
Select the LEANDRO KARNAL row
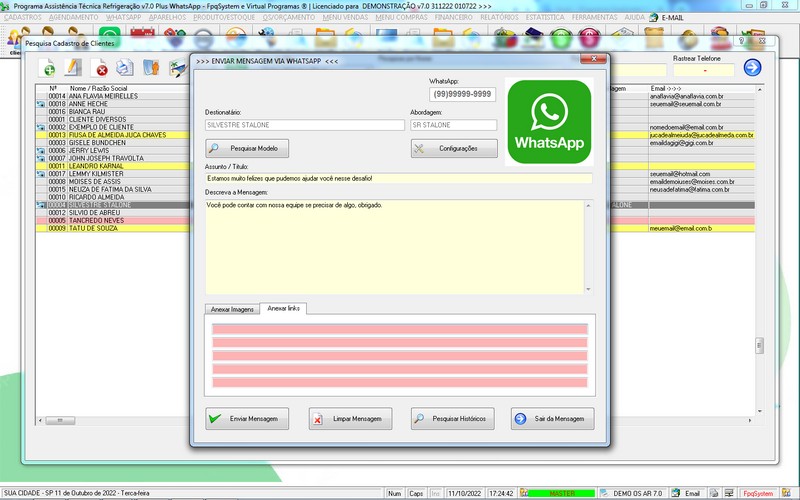pos(112,166)
